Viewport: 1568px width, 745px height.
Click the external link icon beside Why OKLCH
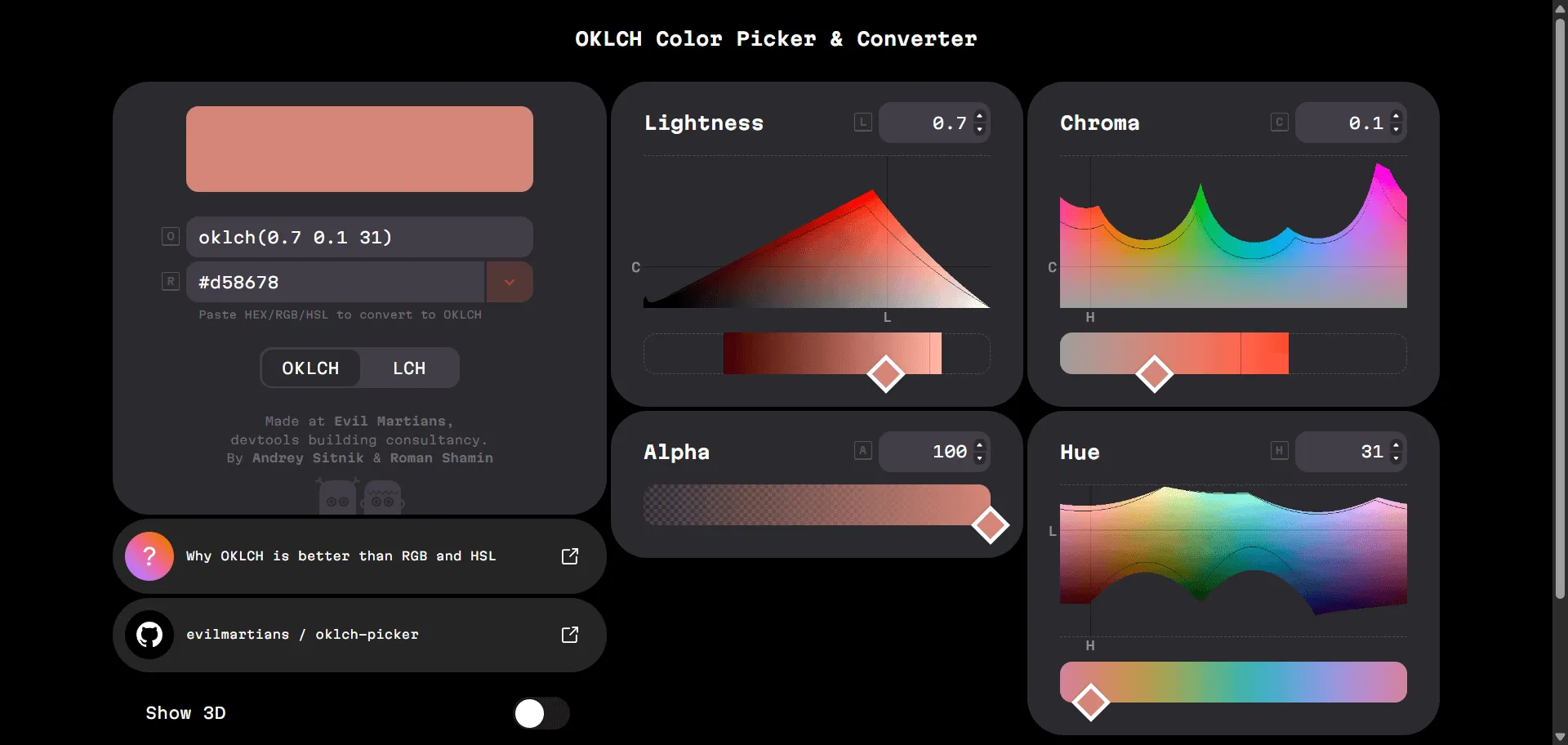coord(570,556)
